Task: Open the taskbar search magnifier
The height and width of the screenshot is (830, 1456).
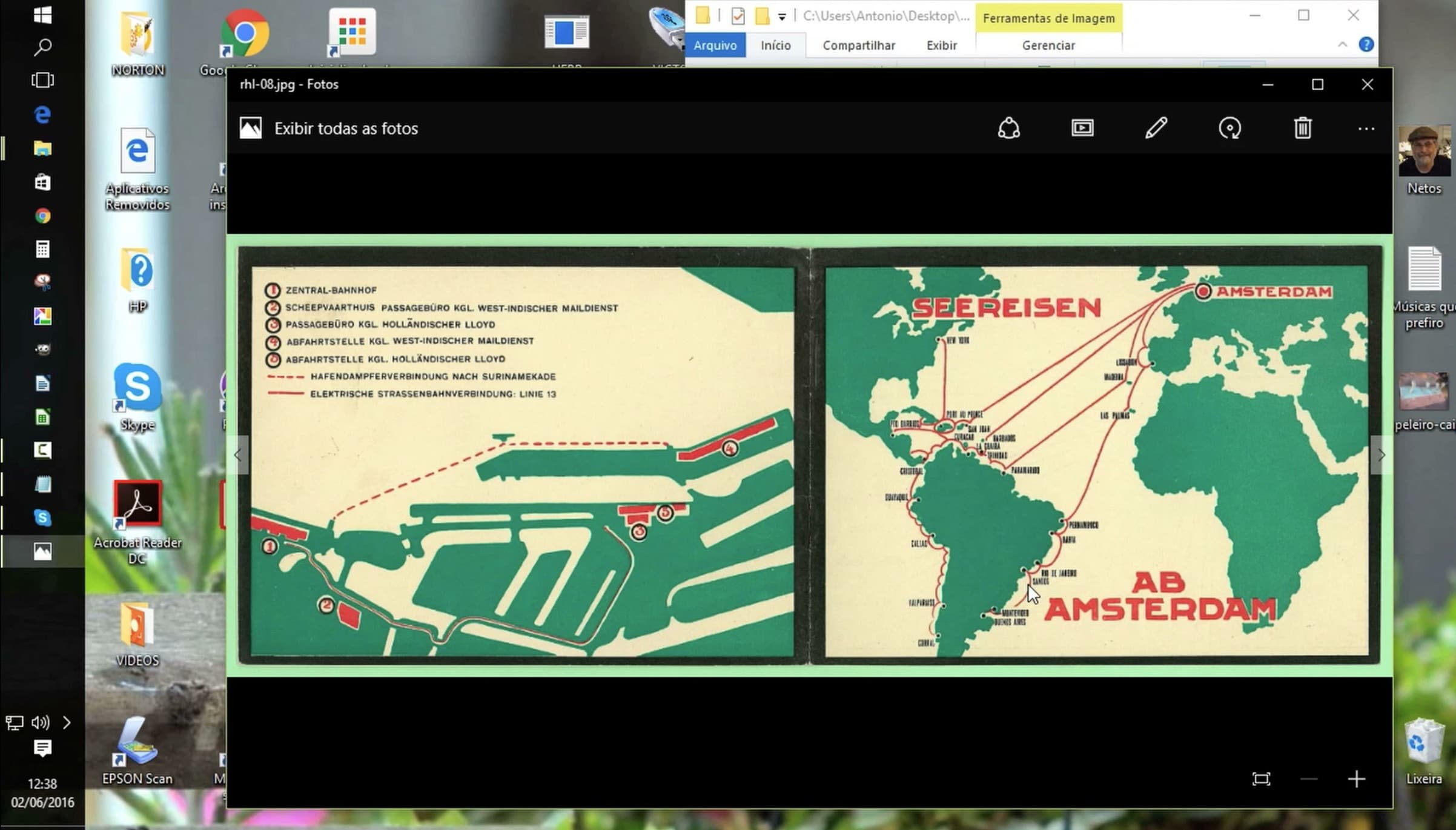Action: tap(42, 47)
